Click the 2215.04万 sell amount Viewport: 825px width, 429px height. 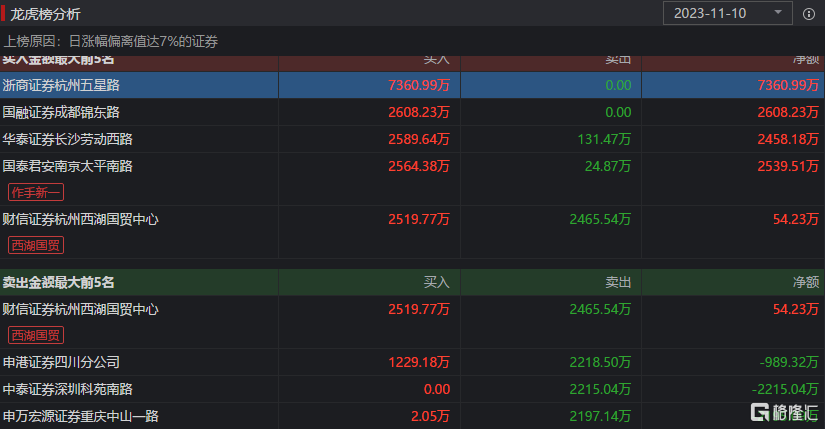[600, 389]
